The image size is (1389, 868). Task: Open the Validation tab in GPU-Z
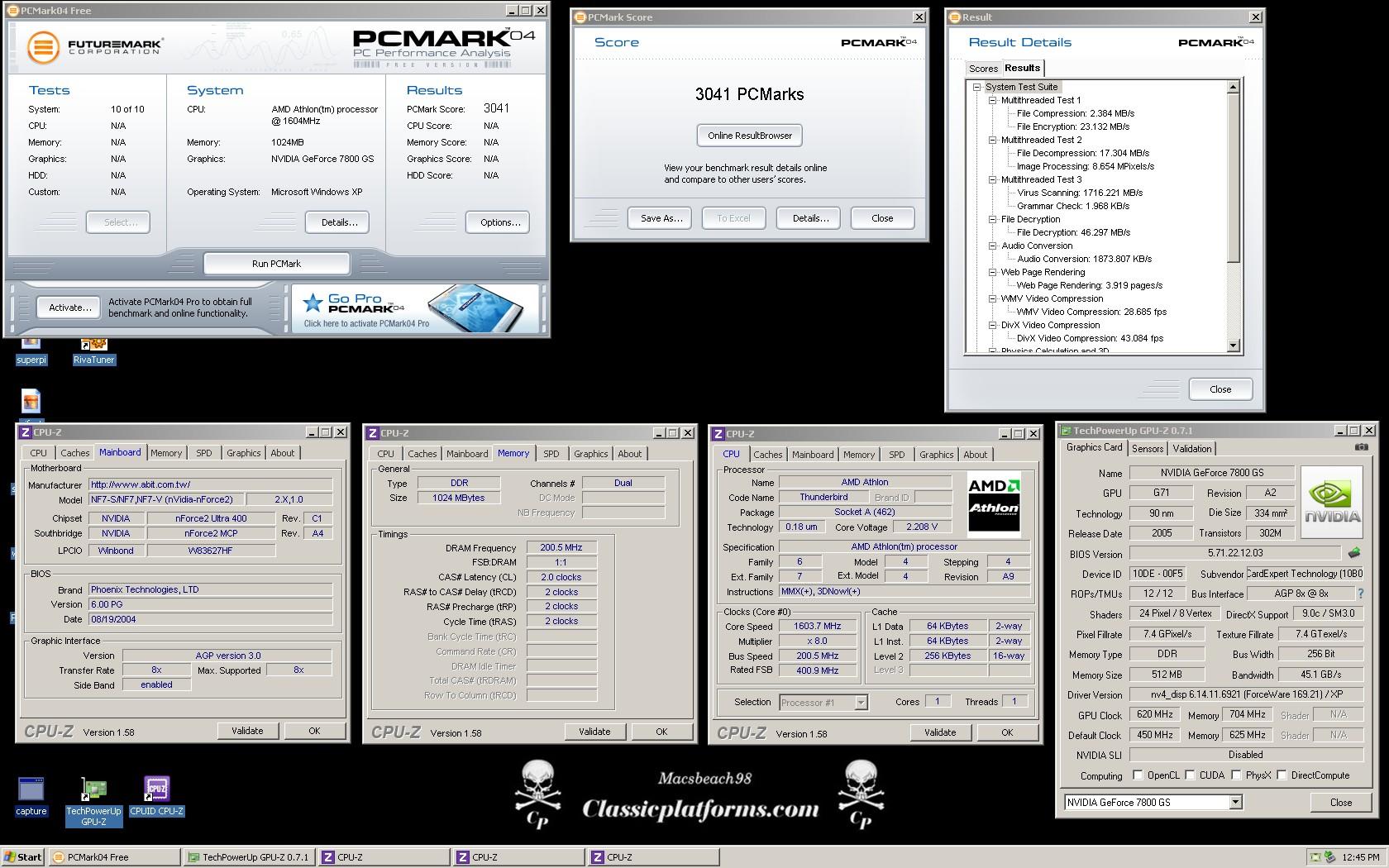pyautogui.click(x=1192, y=449)
